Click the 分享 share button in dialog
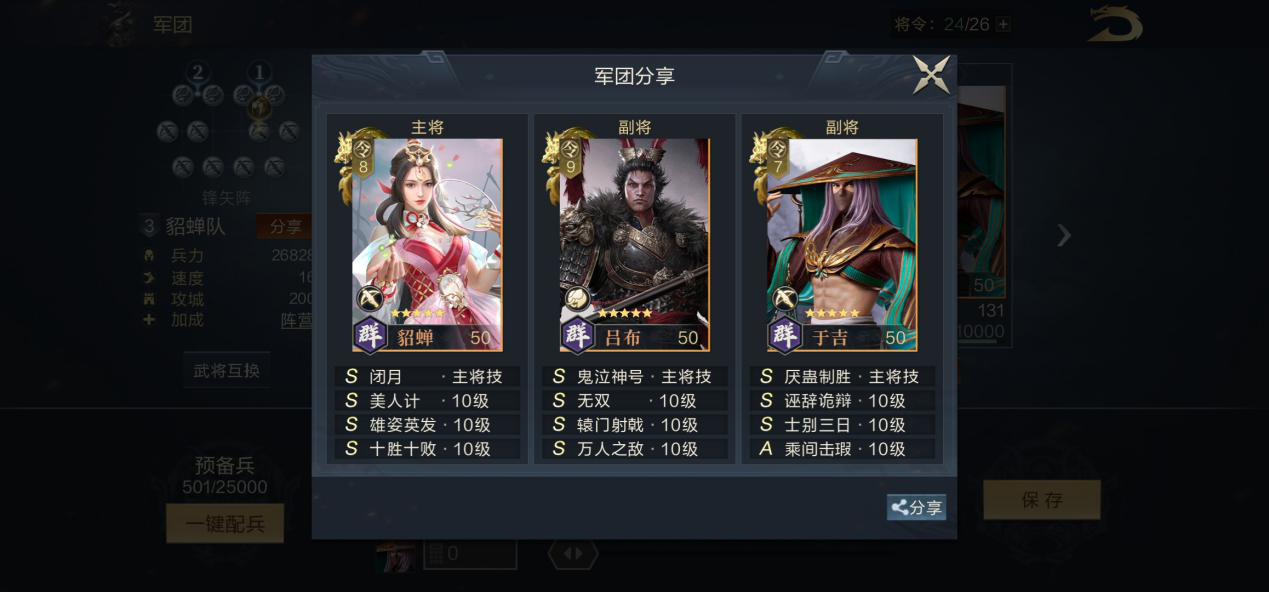 916,507
